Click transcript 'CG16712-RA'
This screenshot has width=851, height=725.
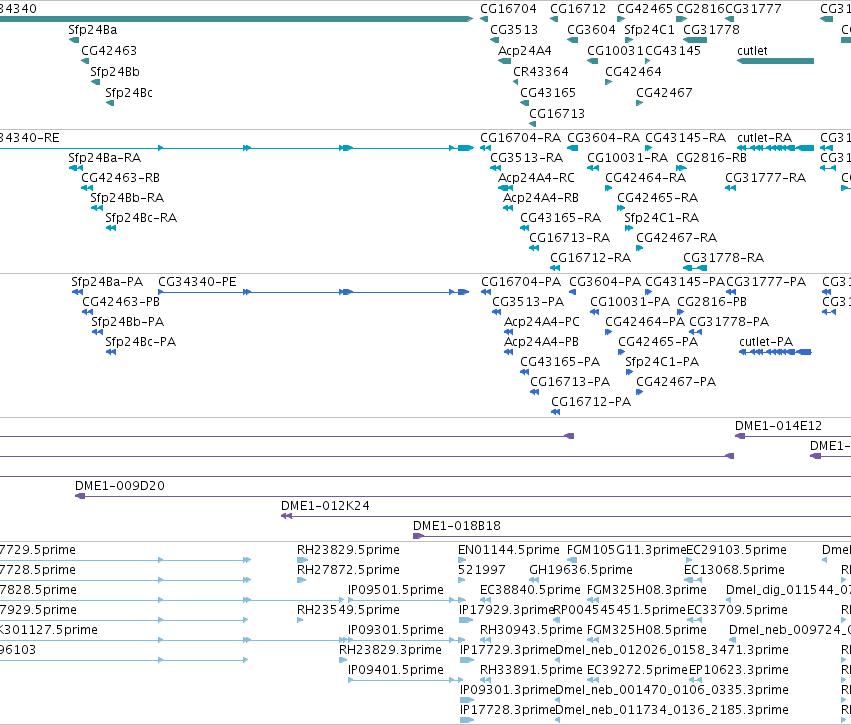tap(590, 258)
